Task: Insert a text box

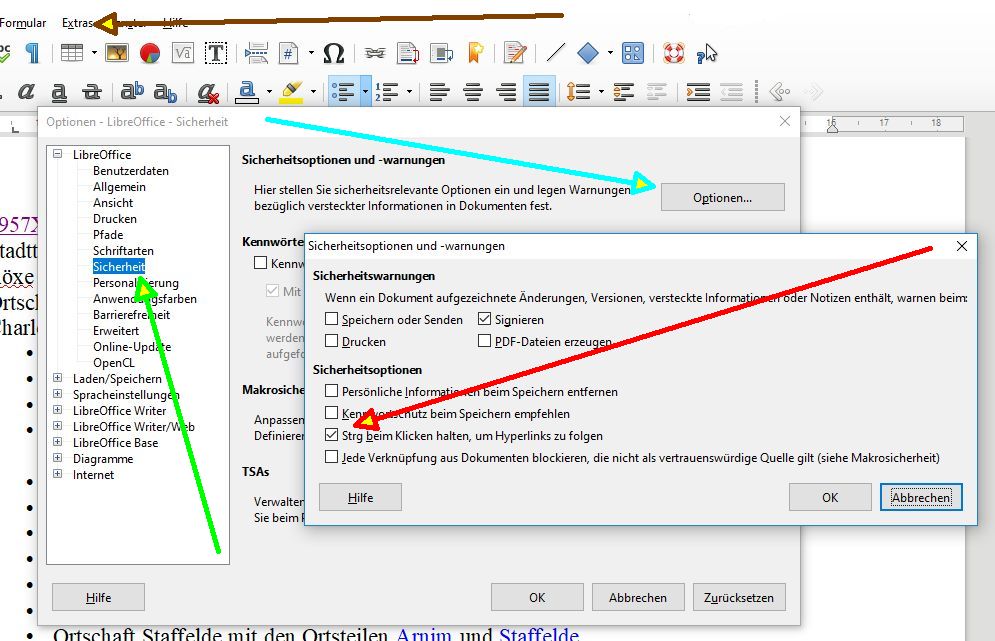Action: 216,53
